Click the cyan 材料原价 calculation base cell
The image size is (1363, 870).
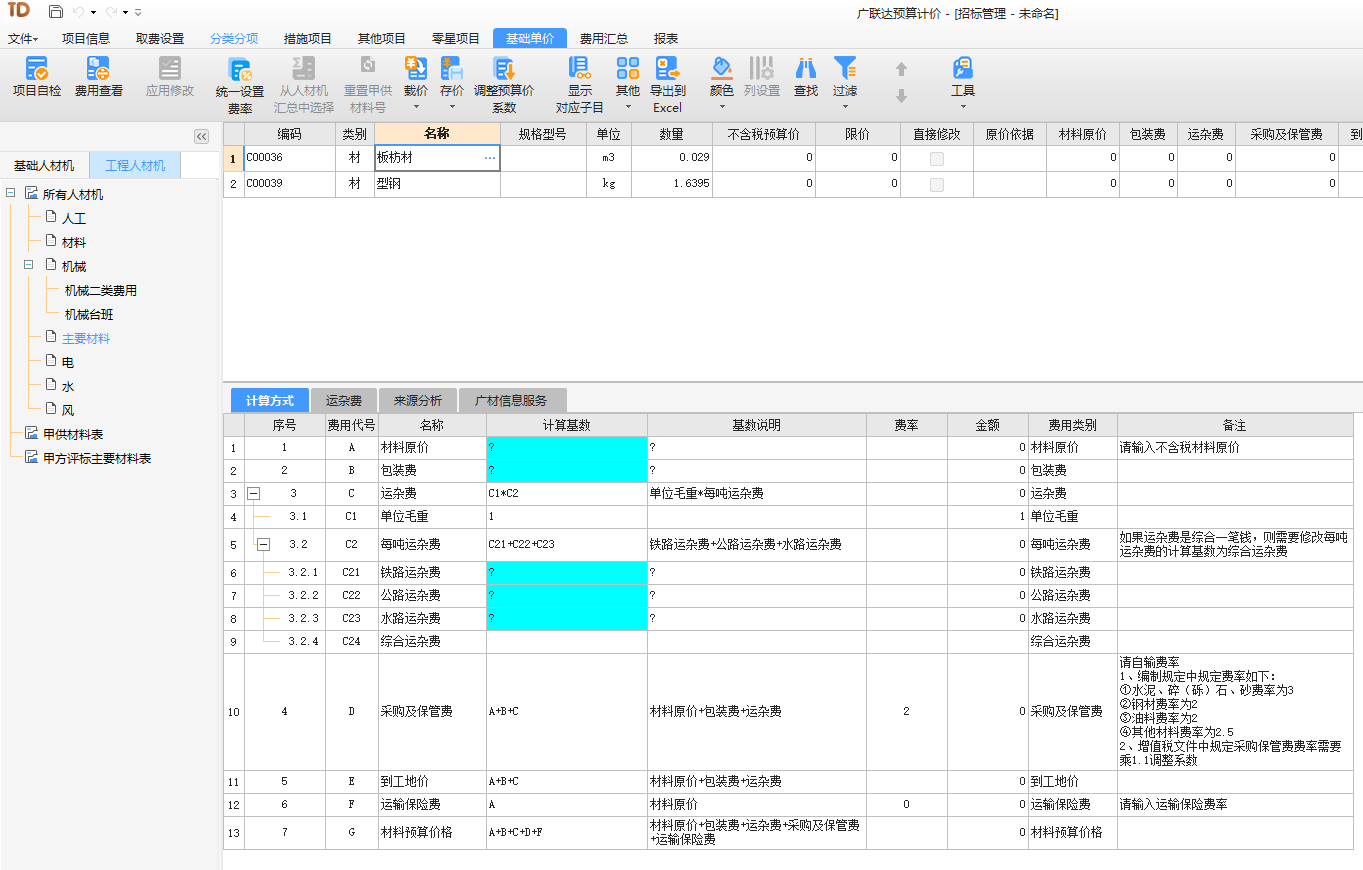(x=565, y=448)
